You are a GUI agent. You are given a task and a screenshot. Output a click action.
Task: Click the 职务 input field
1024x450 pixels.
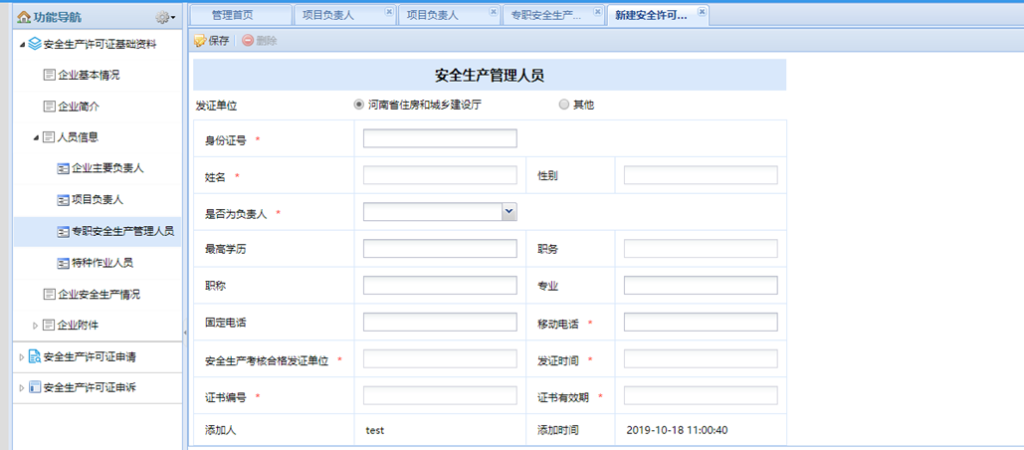(701, 249)
